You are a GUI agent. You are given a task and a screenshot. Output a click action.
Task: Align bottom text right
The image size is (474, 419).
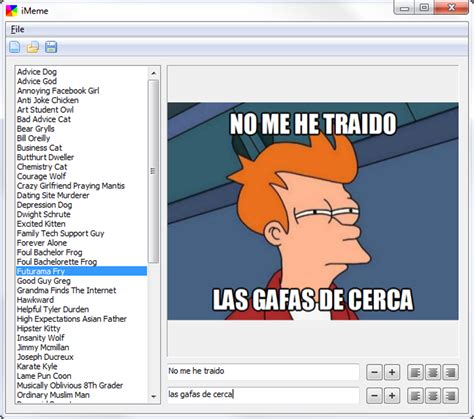click(450, 396)
